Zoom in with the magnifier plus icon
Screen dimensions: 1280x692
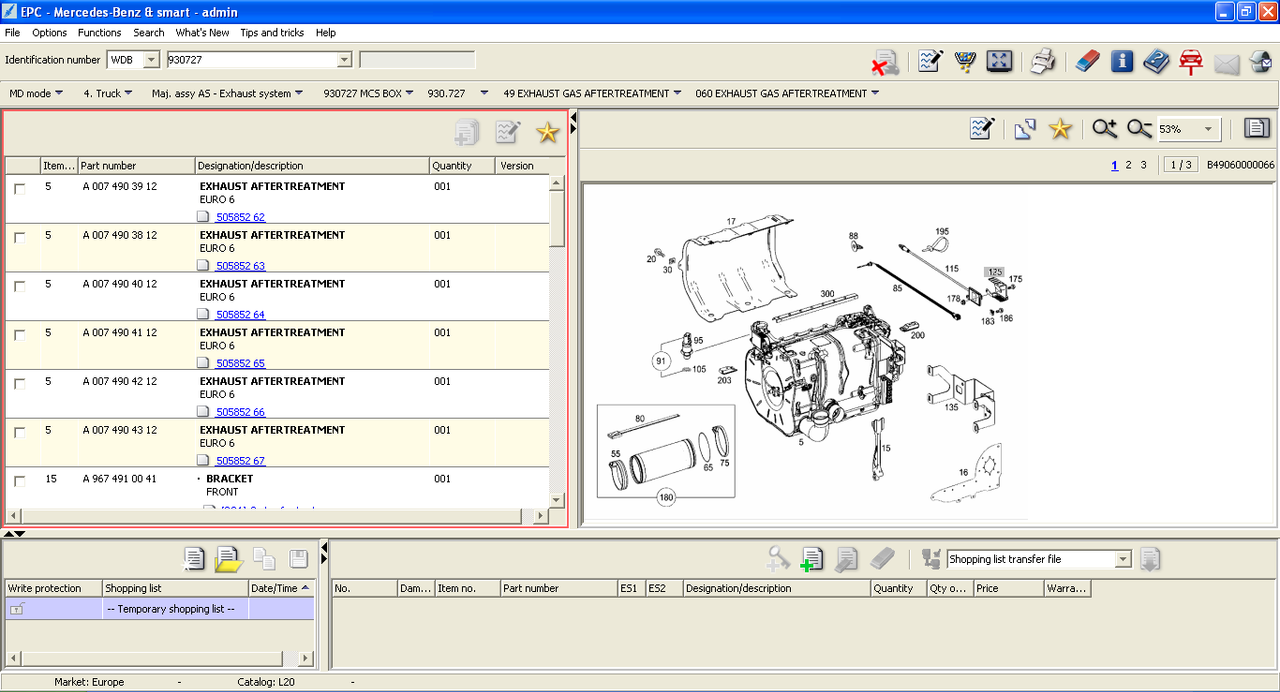1104,129
